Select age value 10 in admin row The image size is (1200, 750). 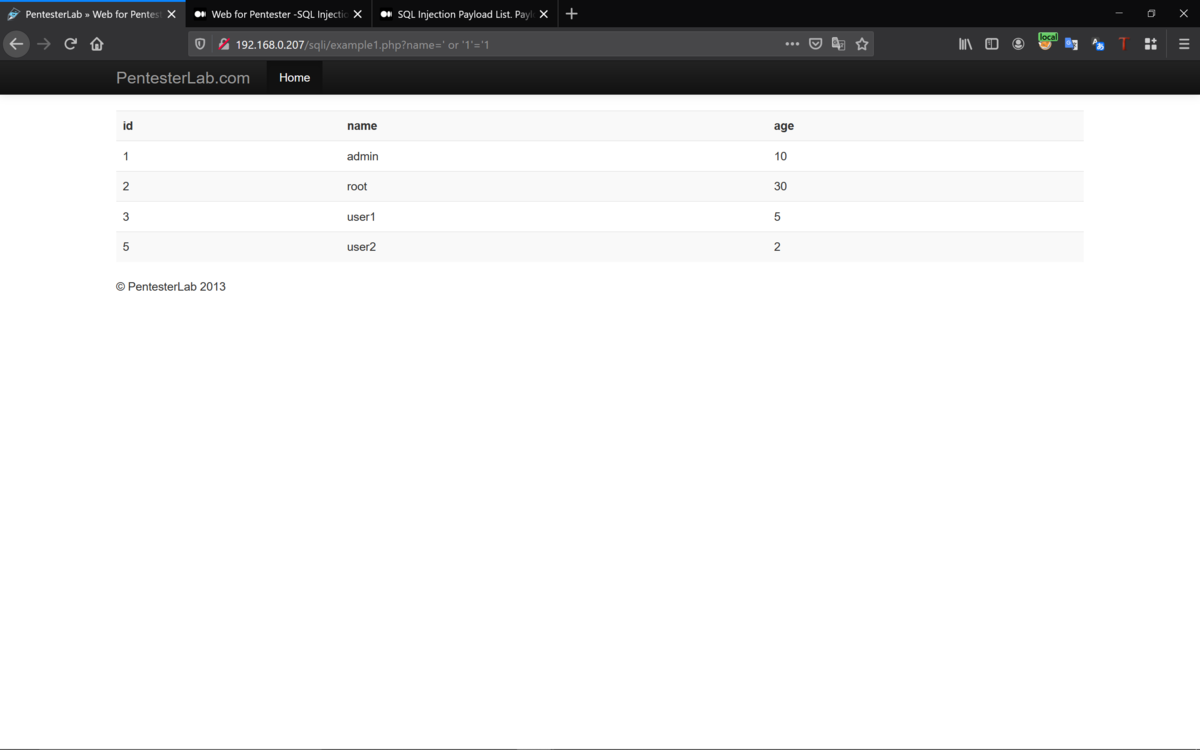tap(780, 156)
